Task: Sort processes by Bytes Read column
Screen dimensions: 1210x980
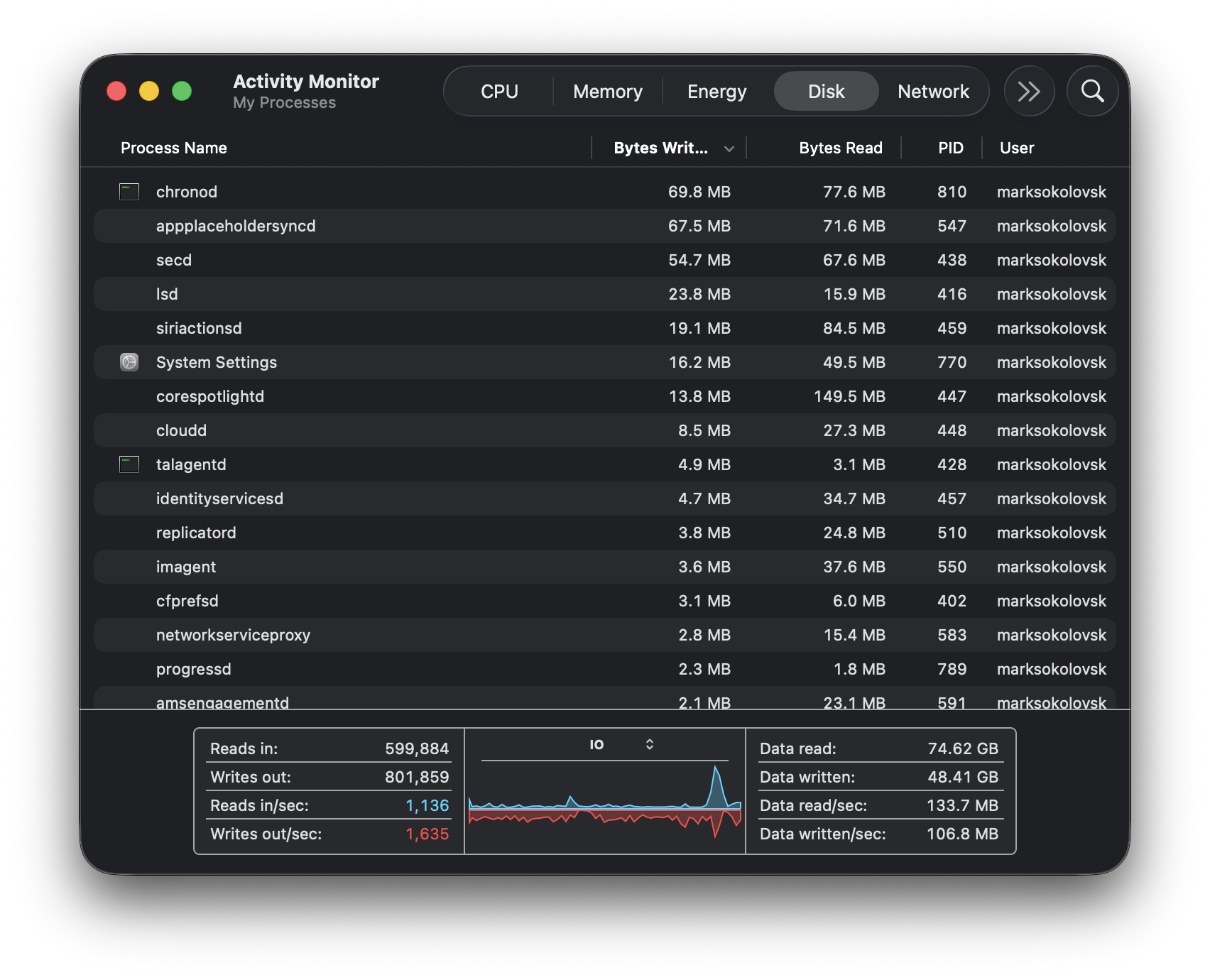Action: pos(840,148)
